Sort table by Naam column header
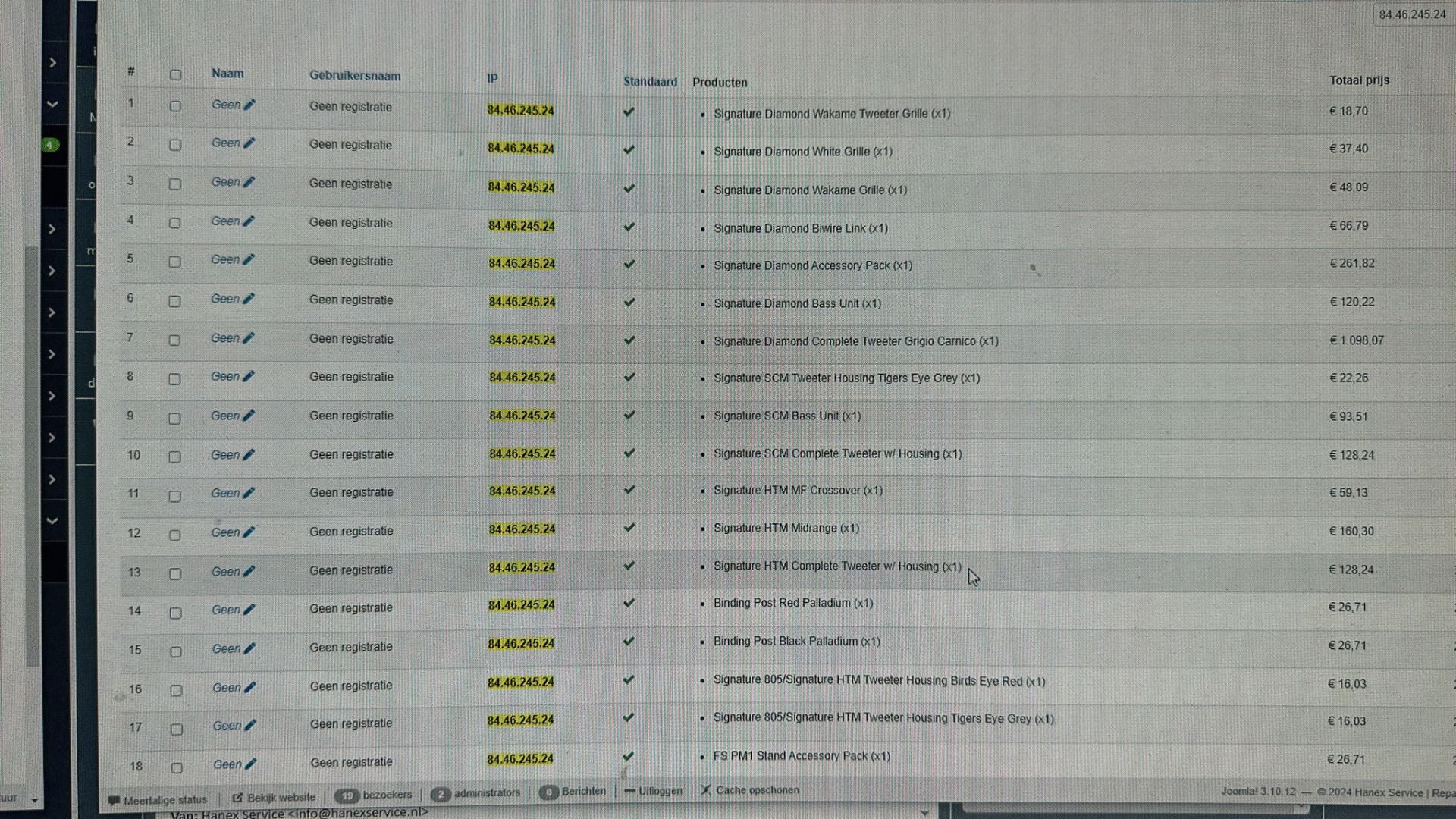The image size is (1456, 819). pyautogui.click(x=227, y=74)
